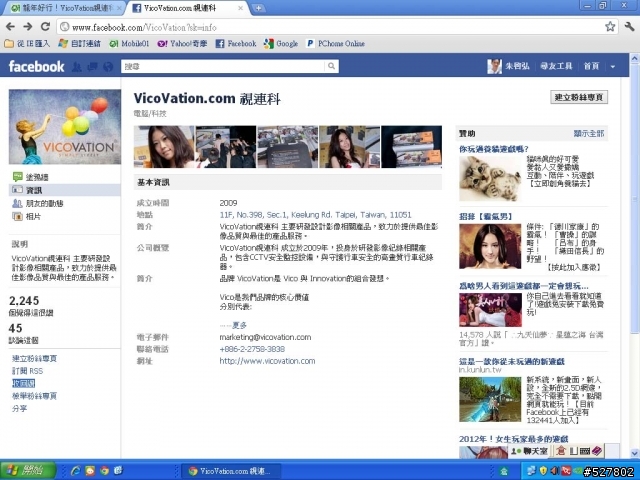Click the Create Page link in left sidebar

click(34, 358)
